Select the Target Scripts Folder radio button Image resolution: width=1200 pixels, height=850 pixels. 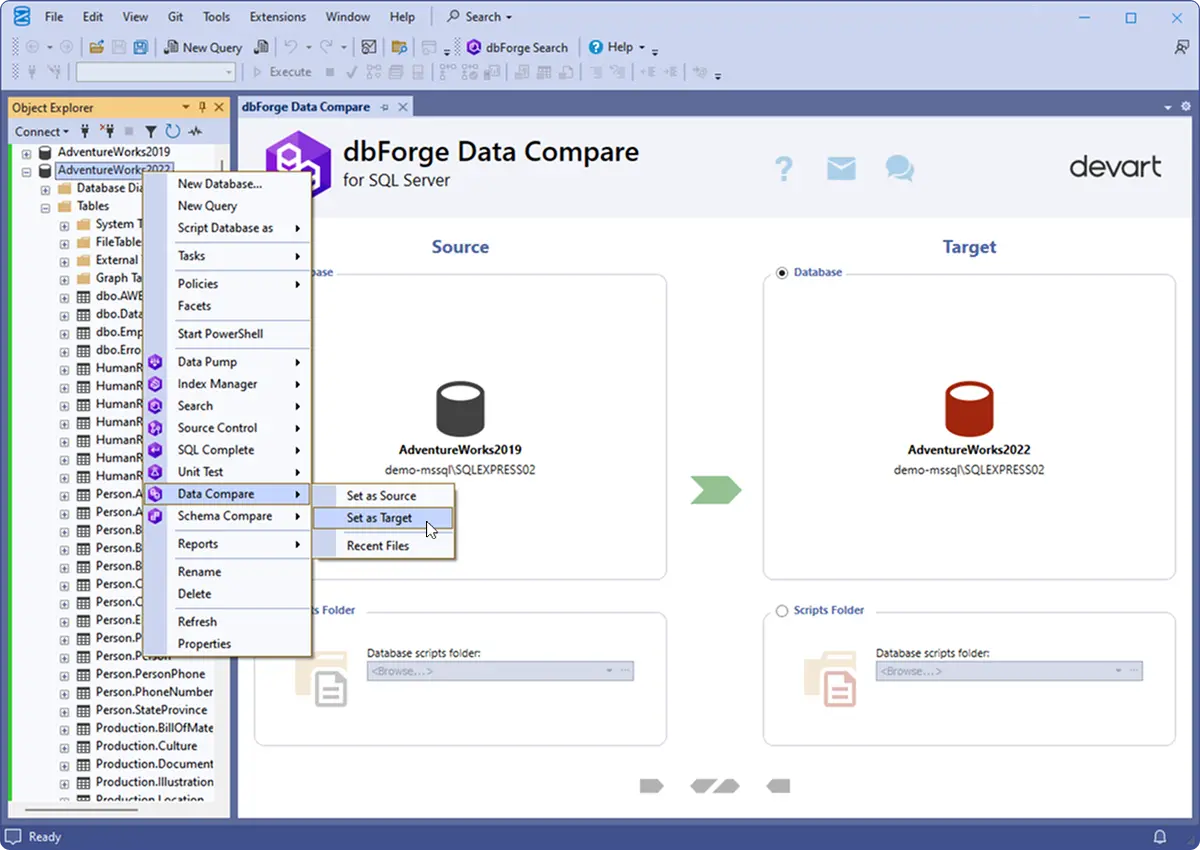coord(782,611)
